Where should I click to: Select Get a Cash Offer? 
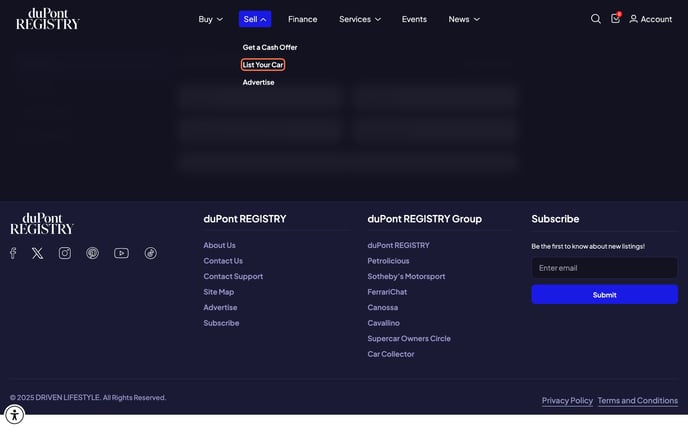pos(270,47)
